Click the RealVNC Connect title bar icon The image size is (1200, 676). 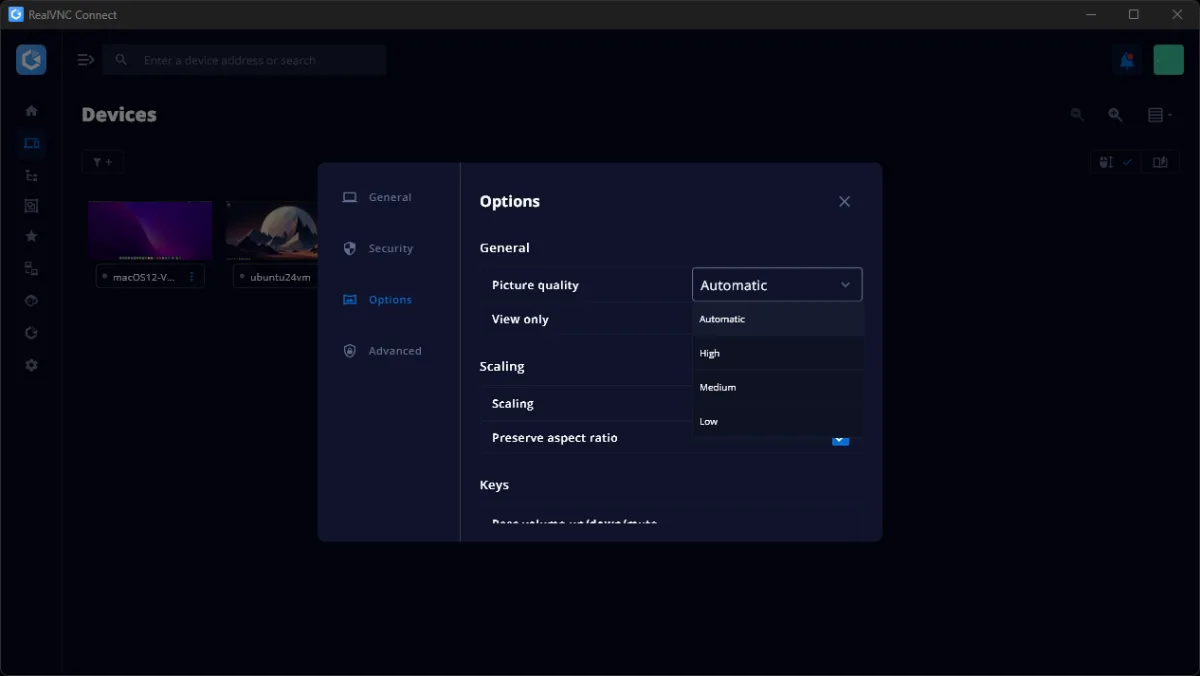point(16,14)
